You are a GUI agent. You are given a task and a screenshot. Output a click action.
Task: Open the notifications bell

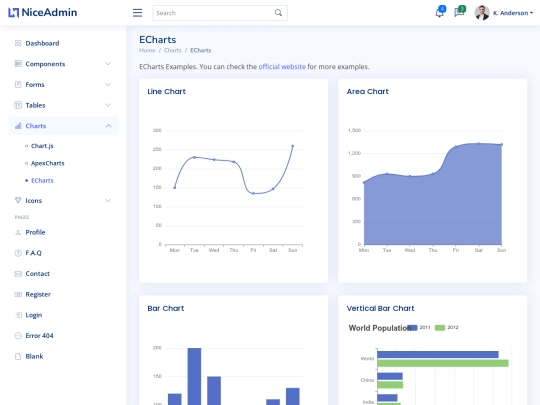[x=439, y=13]
